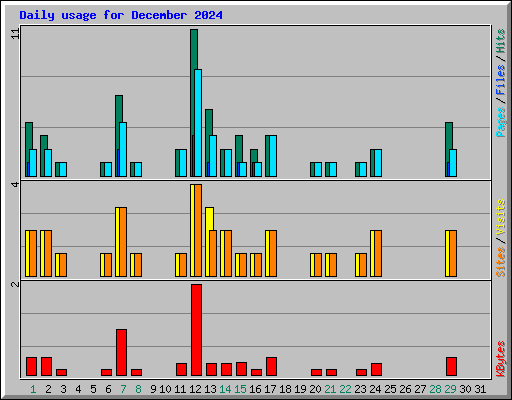Click the 'Hits' legend text
The width and height of the screenshot is (512, 400).
pyautogui.click(x=501, y=41)
